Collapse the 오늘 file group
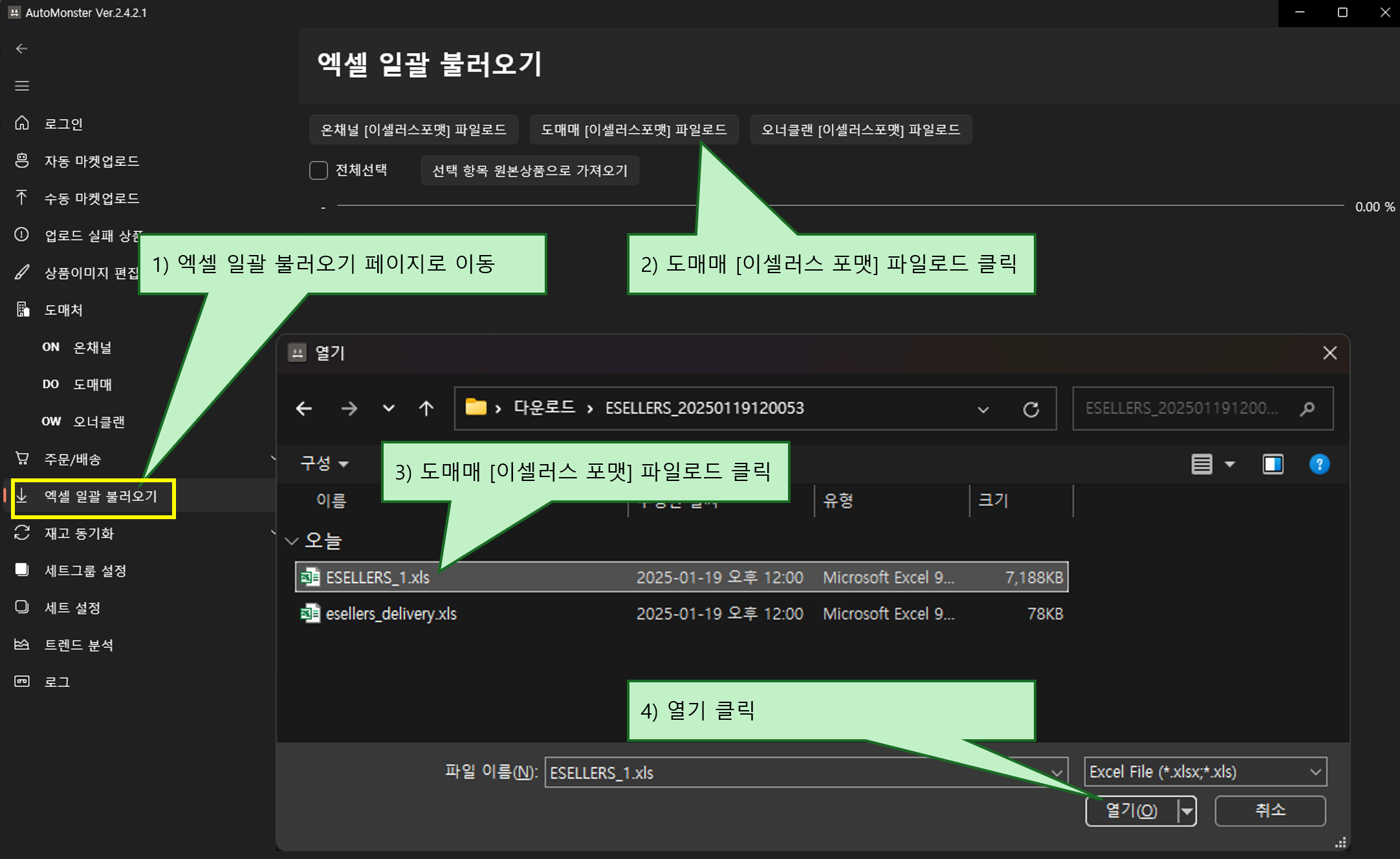1400x859 pixels. click(292, 541)
